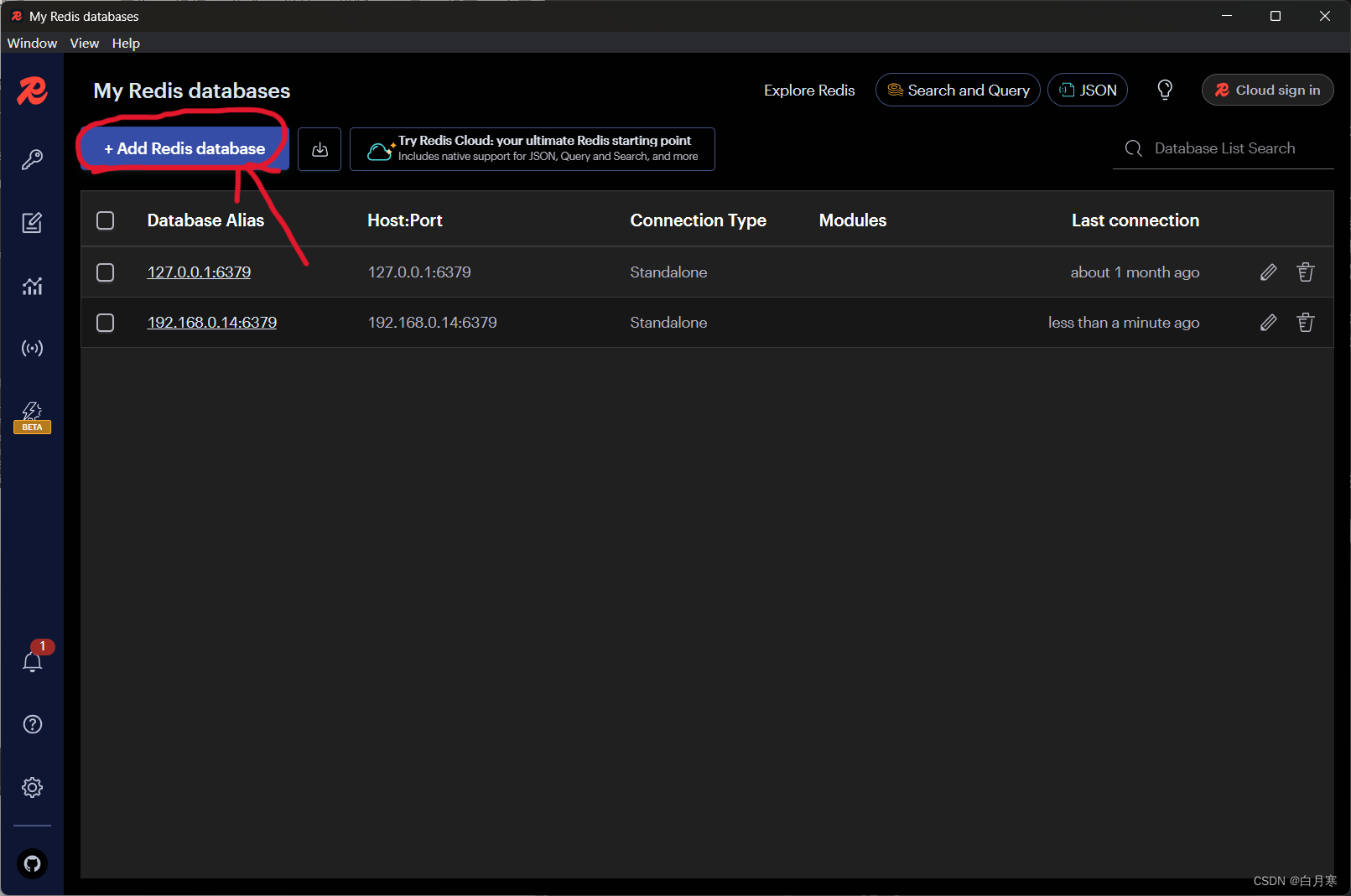Toggle the select-all checkbox in the table header
This screenshot has width=1351, height=896.
[105, 220]
